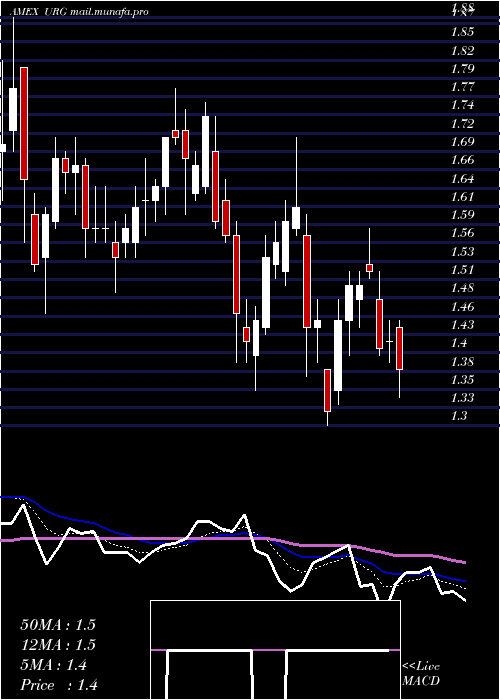Screen dimensions: 500x700
Task: Click the 1.56 price axis label
Action: tap(462, 233)
